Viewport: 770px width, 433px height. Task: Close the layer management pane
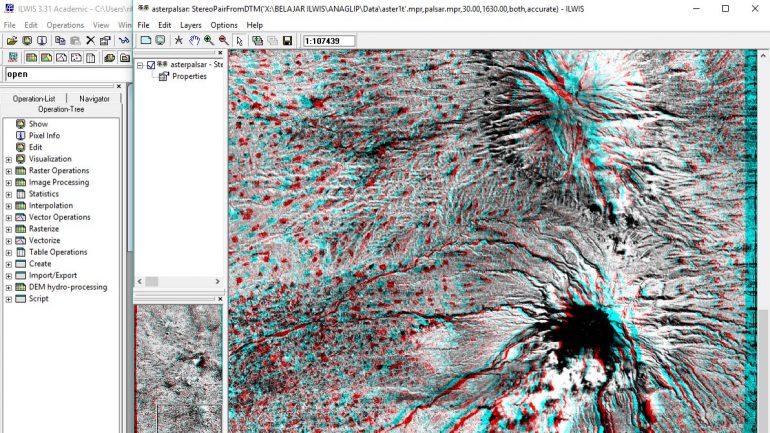click(220, 53)
